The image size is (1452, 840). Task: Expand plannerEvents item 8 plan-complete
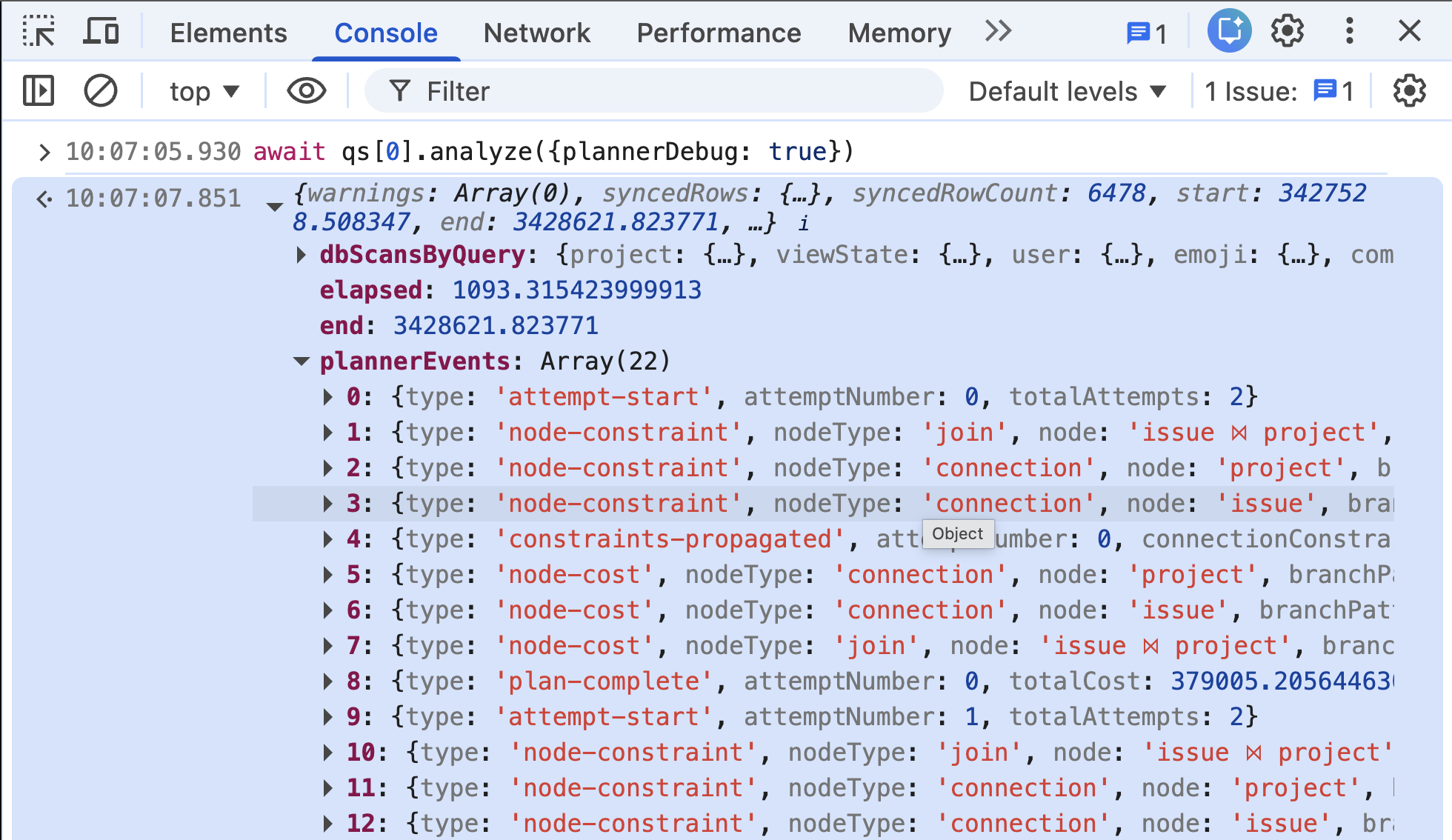pyautogui.click(x=327, y=681)
